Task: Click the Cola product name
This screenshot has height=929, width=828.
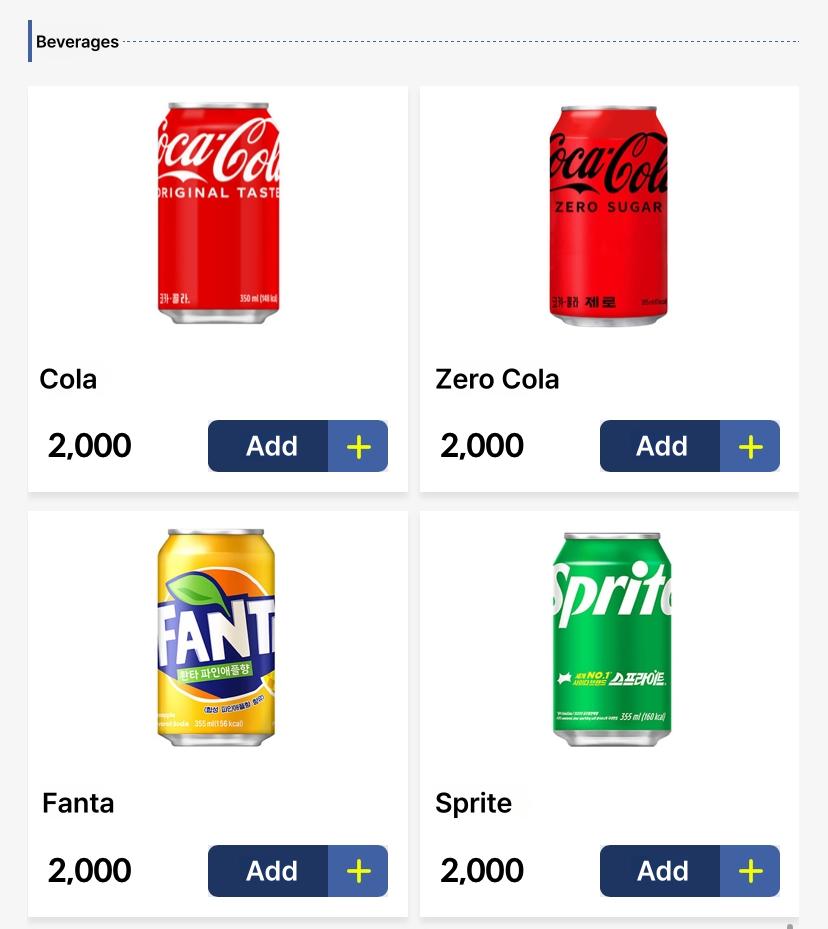Action: coord(68,379)
